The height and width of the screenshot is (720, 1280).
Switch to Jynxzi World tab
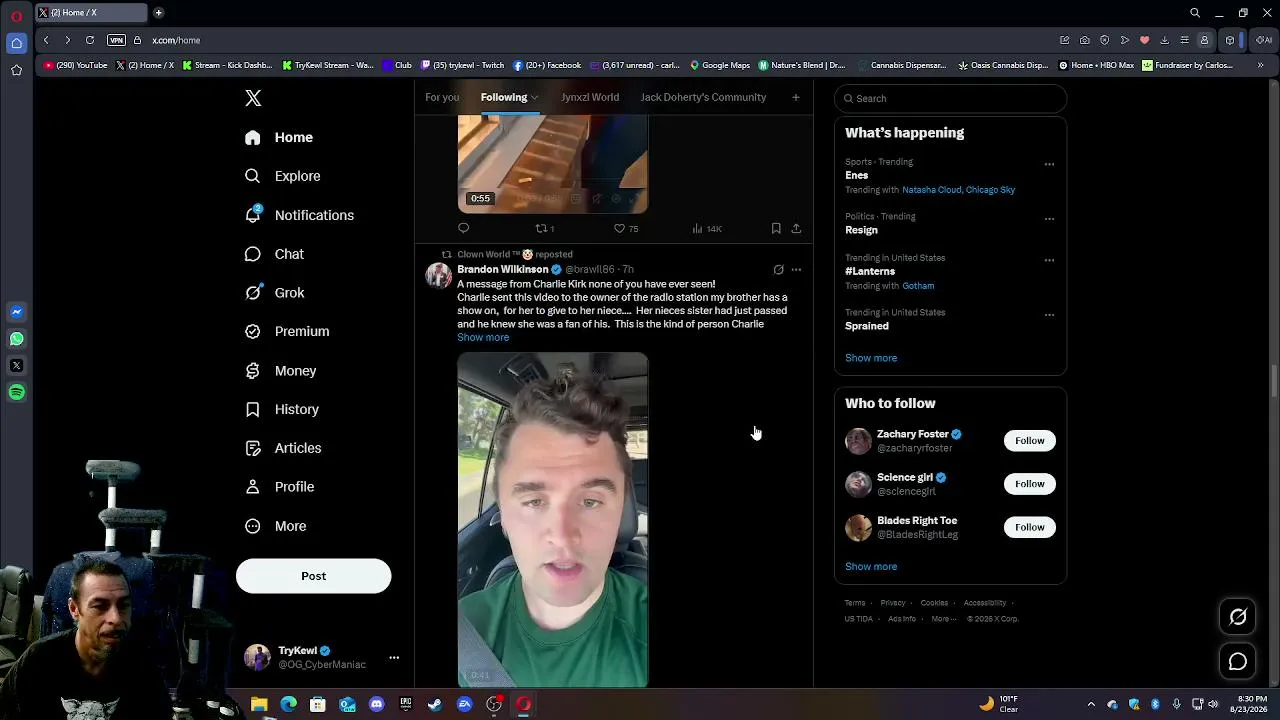[x=590, y=97]
